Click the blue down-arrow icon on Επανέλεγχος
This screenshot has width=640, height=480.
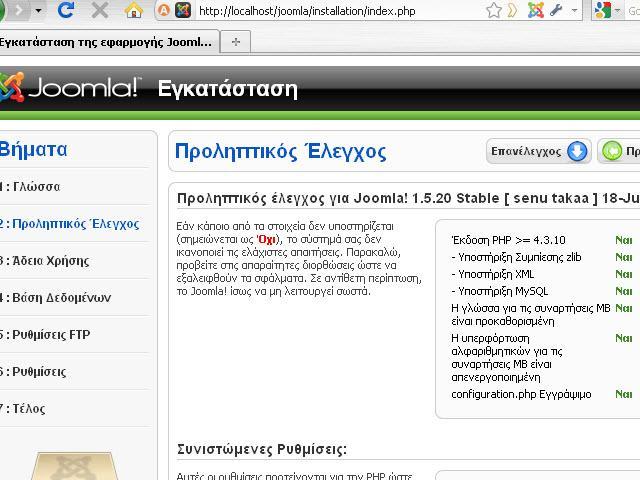pos(577,151)
